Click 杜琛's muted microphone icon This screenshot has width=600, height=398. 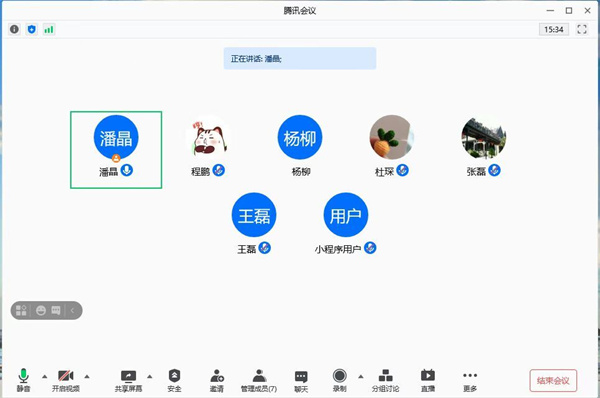click(402, 170)
